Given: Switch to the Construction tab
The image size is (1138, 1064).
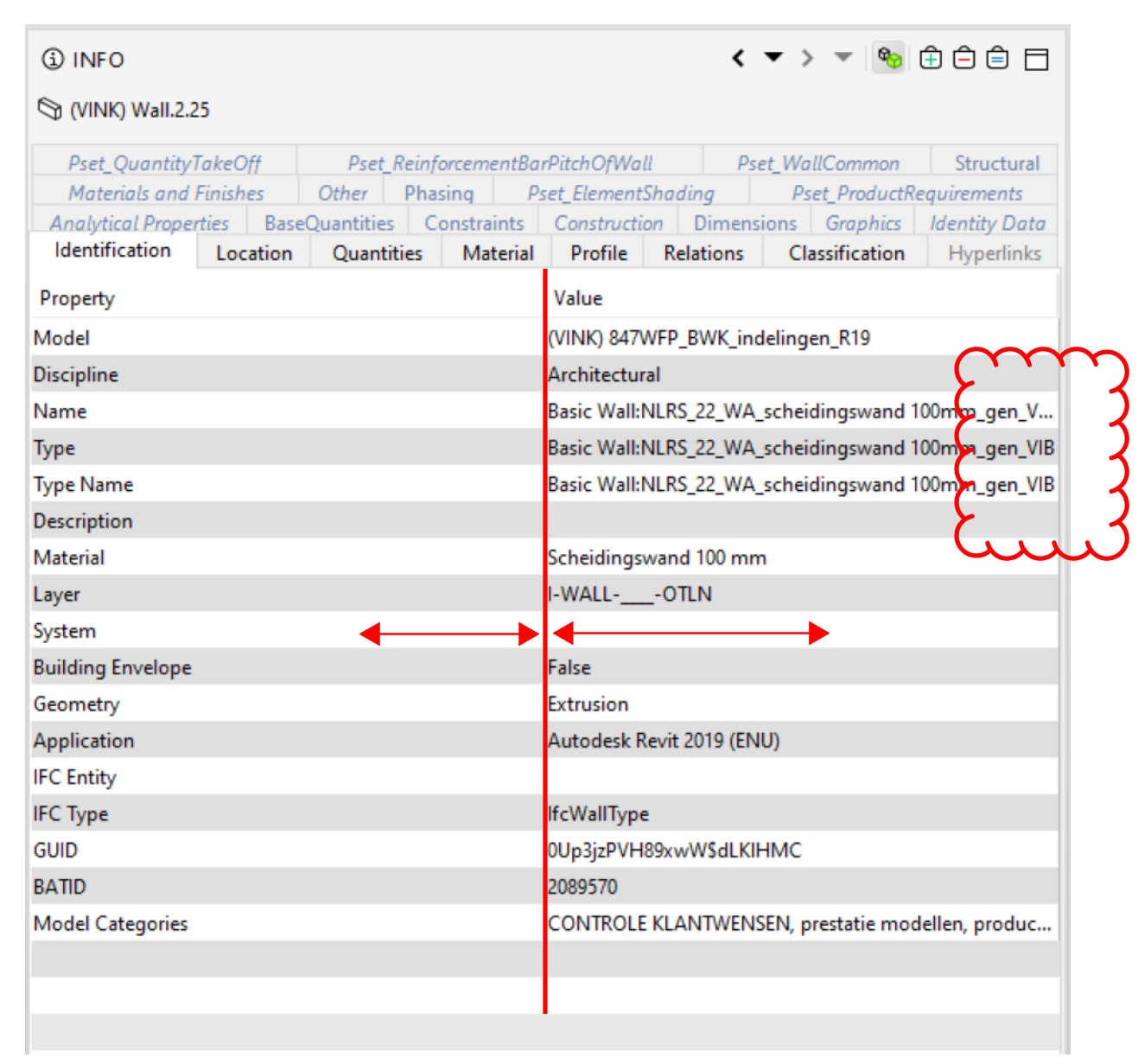Looking at the screenshot, I should (608, 223).
